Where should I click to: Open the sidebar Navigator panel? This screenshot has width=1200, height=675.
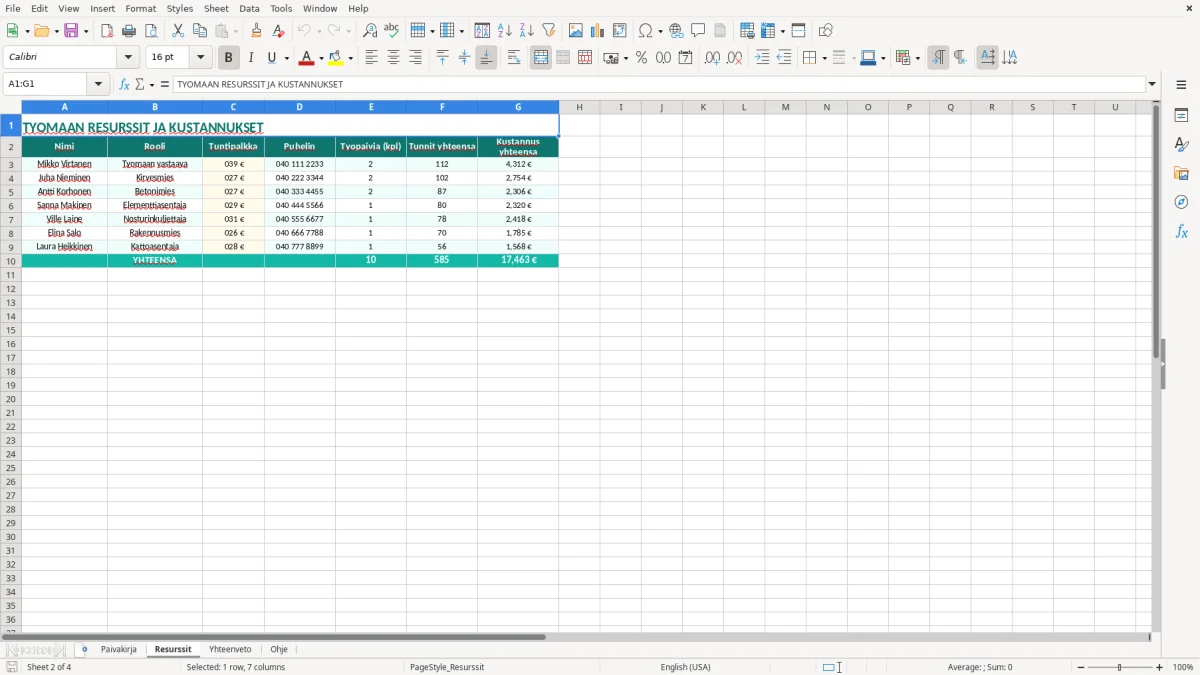[1181, 202]
